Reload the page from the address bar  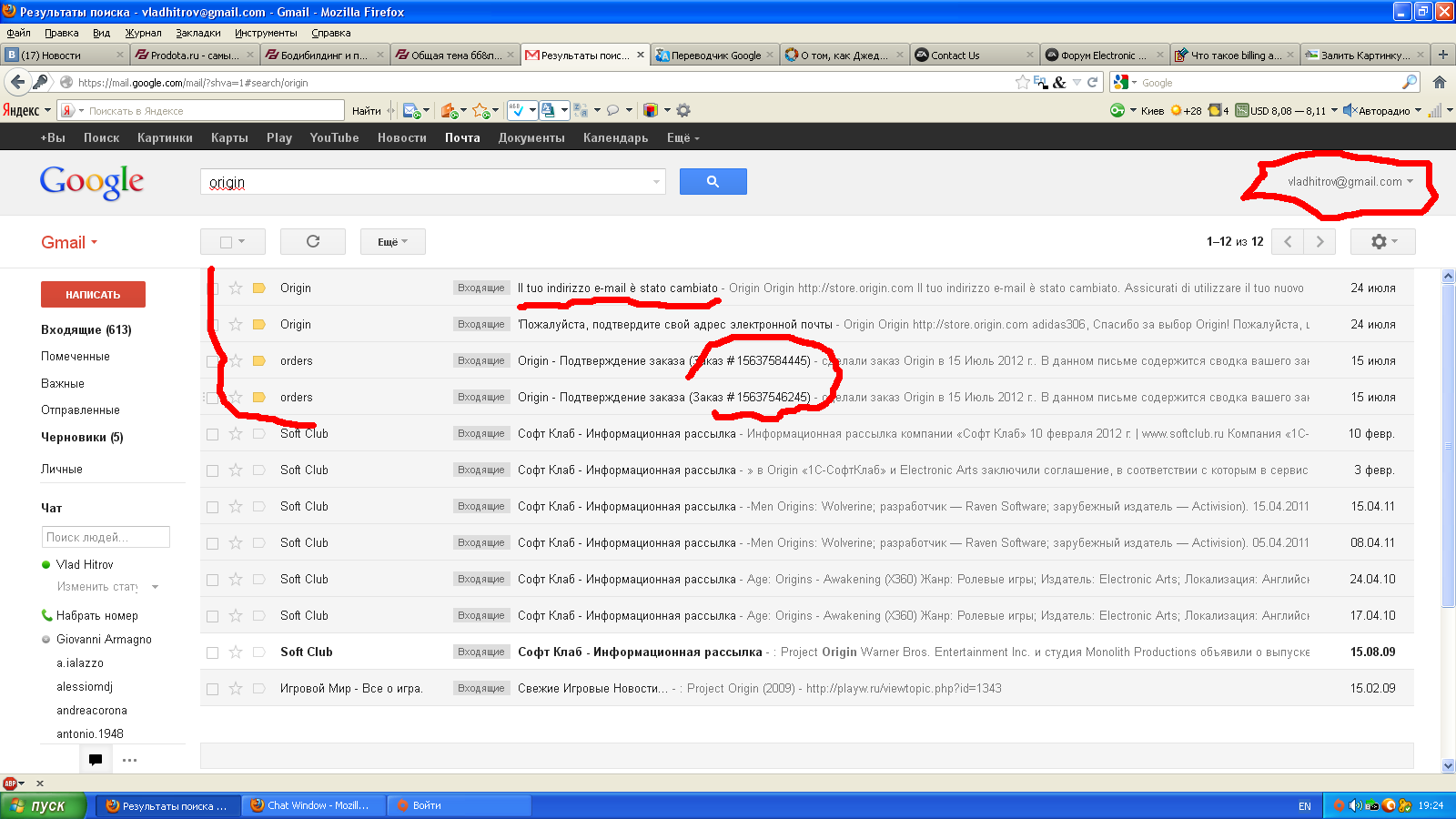point(1093,82)
